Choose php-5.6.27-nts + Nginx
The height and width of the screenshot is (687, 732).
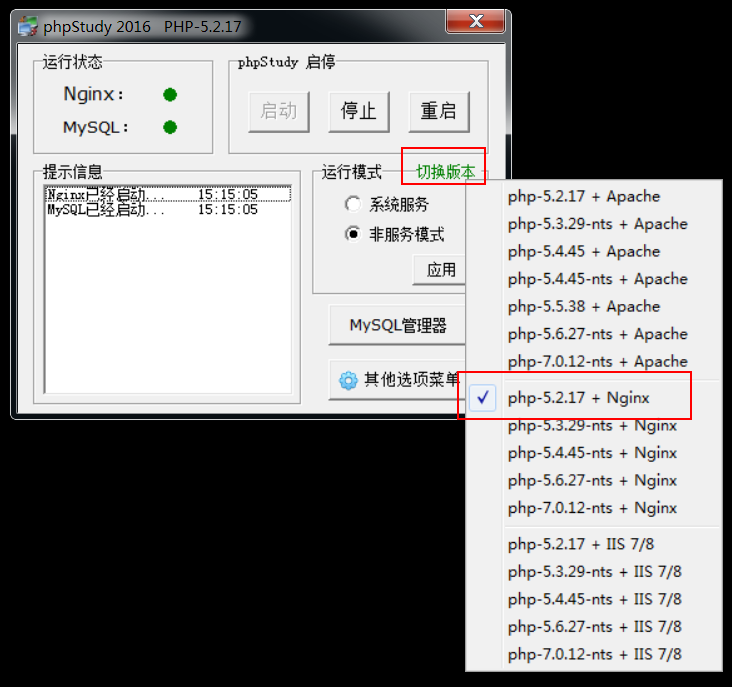pos(594,481)
